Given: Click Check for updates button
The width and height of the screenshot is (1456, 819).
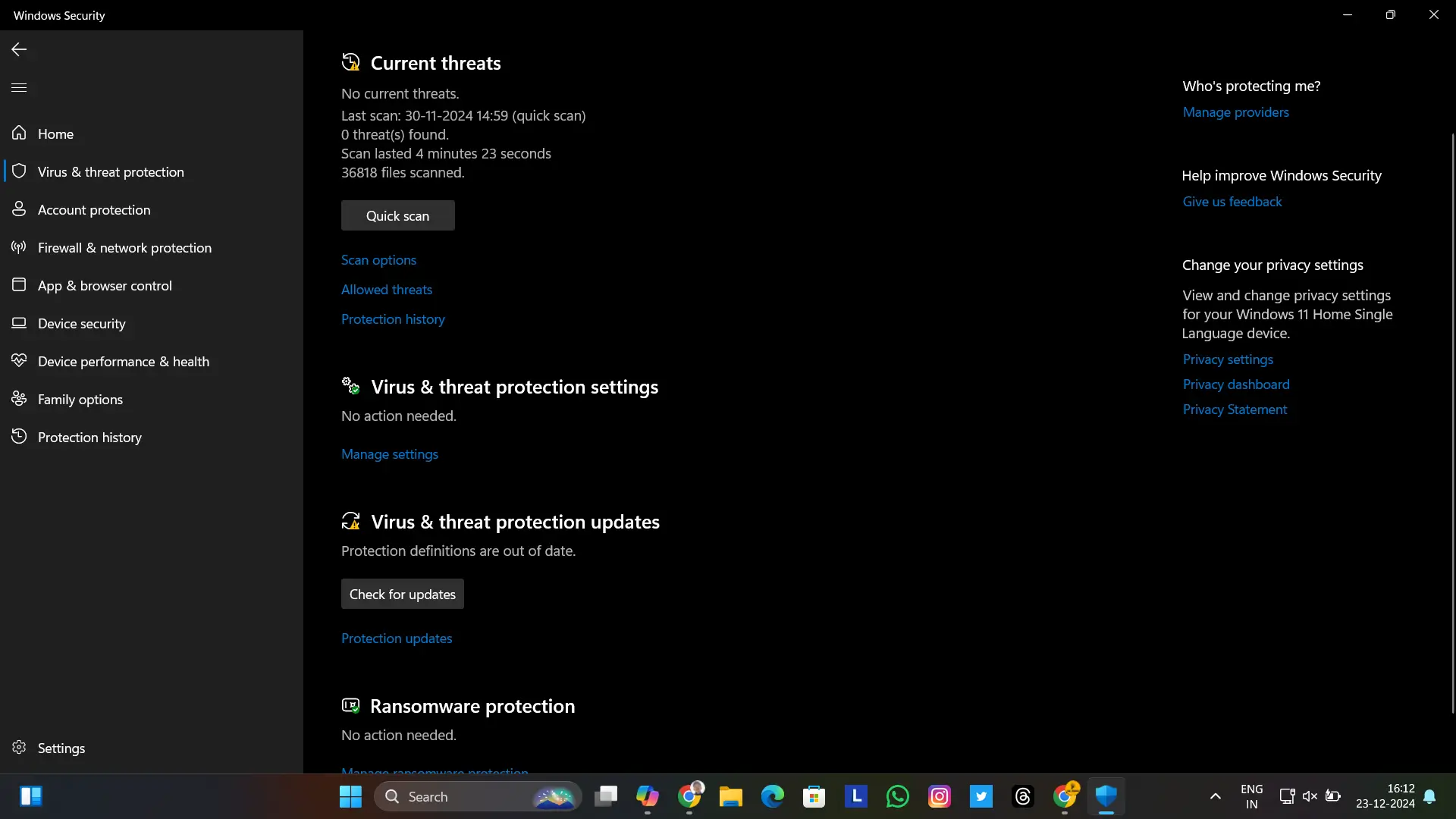Looking at the screenshot, I should [402, 594].
